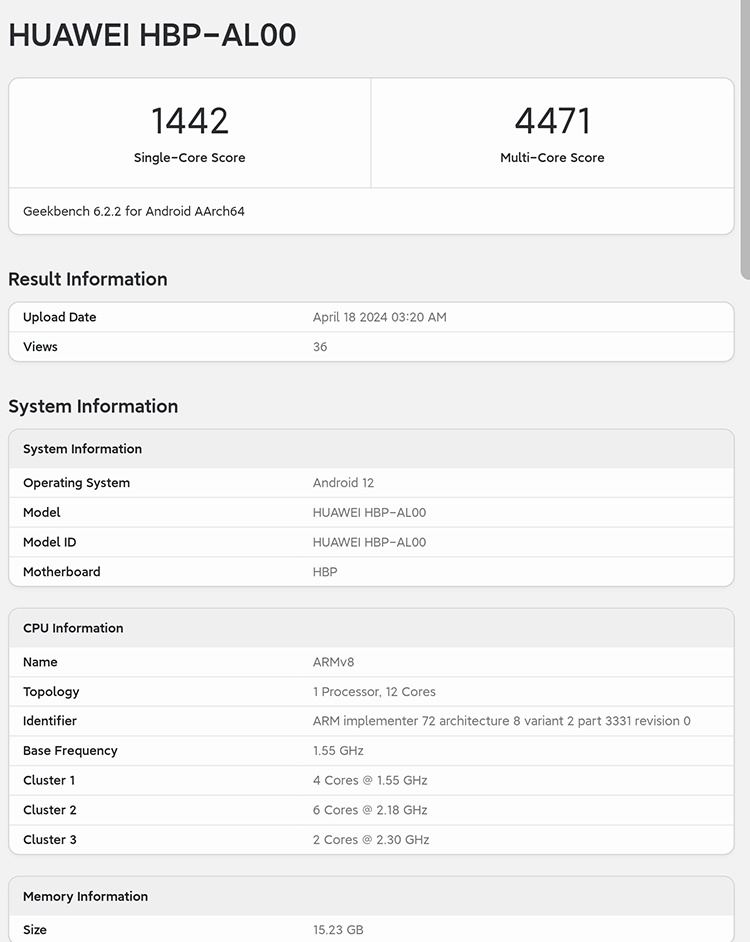The height and width of the screenshot is (942, 750).
Task: Click the Android 12 operating system value
Action: coord(343,483)
